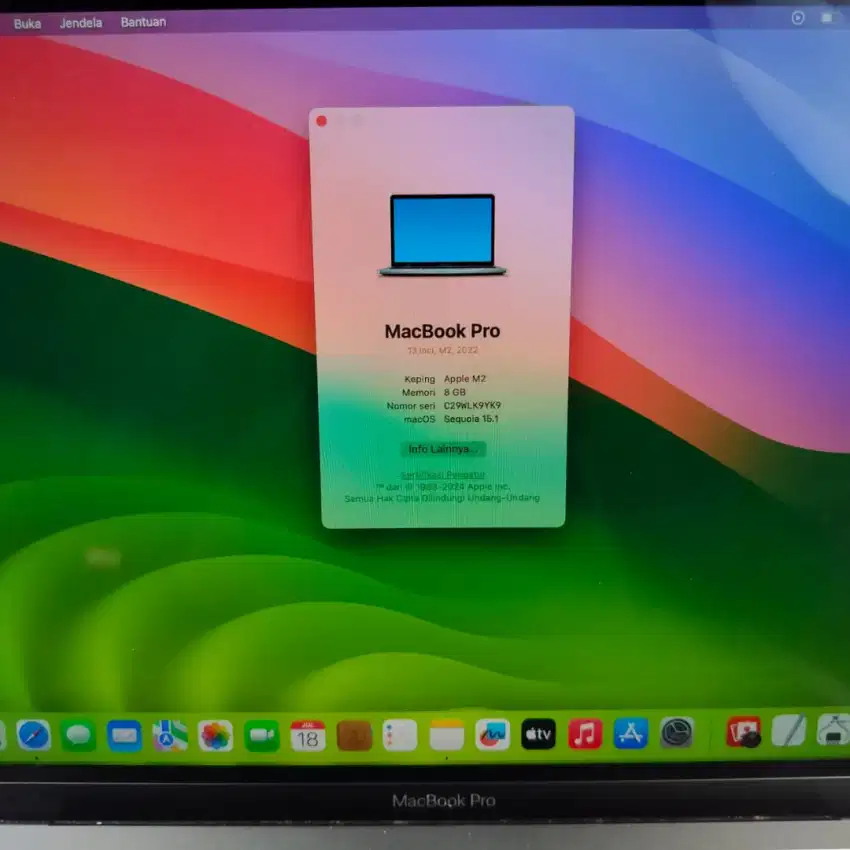Open the Notes app in the Dock
The width and height of the screenshot is (850, 850).
[447, 735]
